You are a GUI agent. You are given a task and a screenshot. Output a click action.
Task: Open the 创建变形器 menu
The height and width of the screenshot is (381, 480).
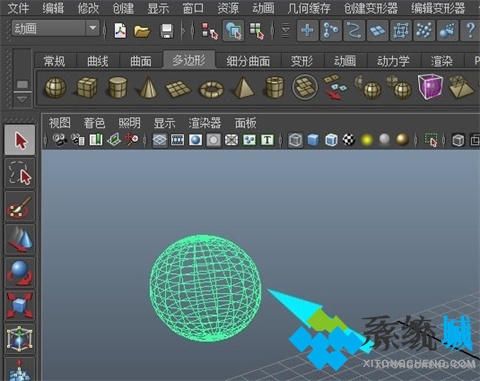click(x=371, y=8)
